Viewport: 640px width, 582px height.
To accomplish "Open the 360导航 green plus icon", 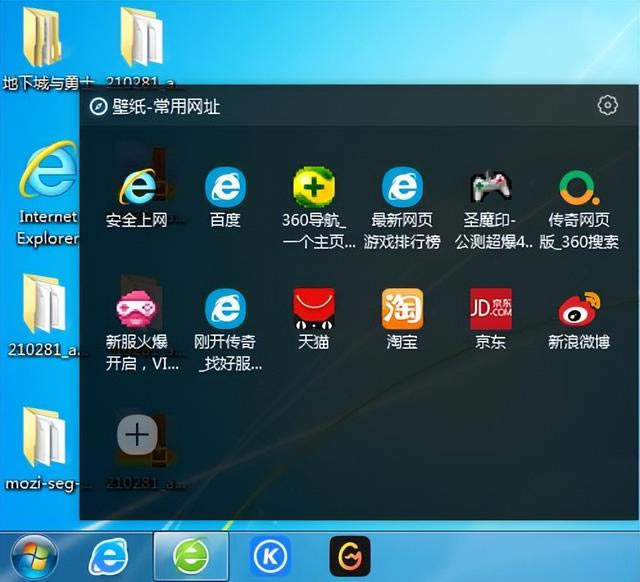I will [x=314, y=187].
